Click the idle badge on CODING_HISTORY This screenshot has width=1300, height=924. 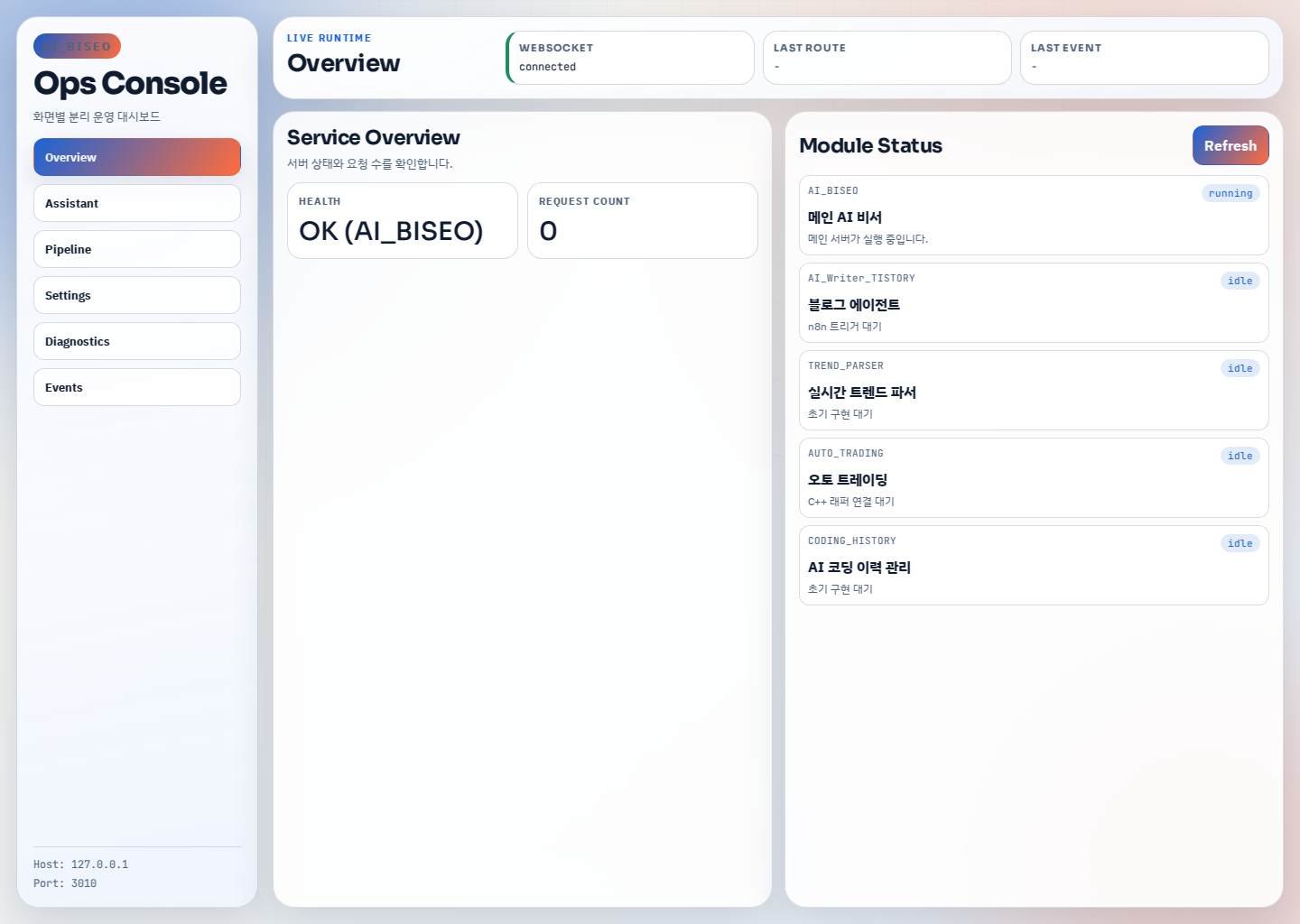[1240, 542]
